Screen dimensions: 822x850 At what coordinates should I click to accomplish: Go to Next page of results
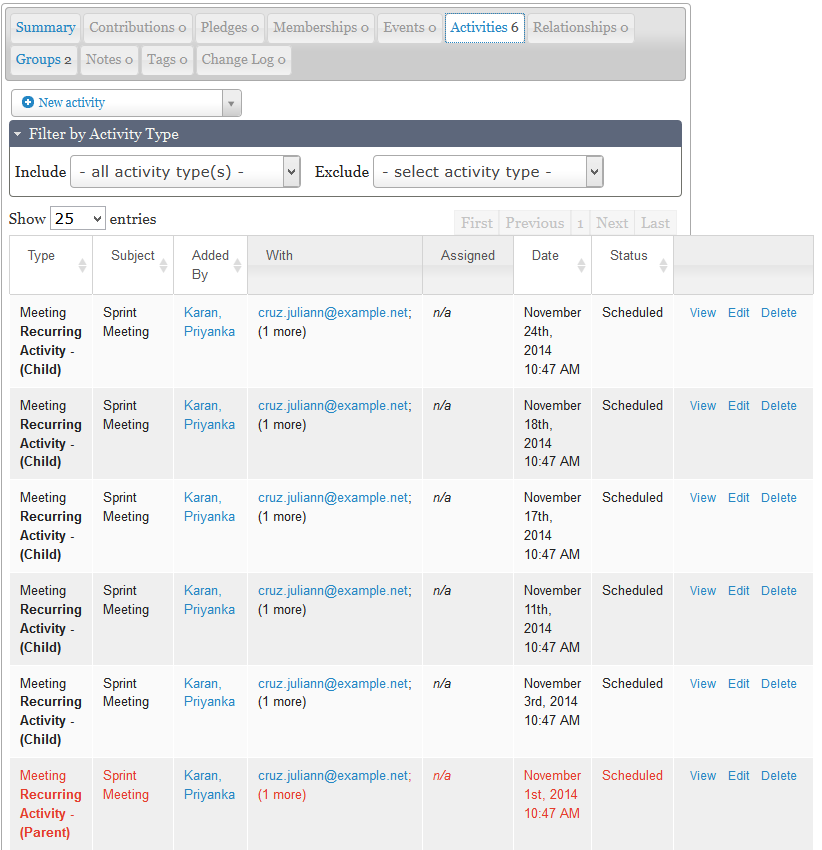coord(612,223)
